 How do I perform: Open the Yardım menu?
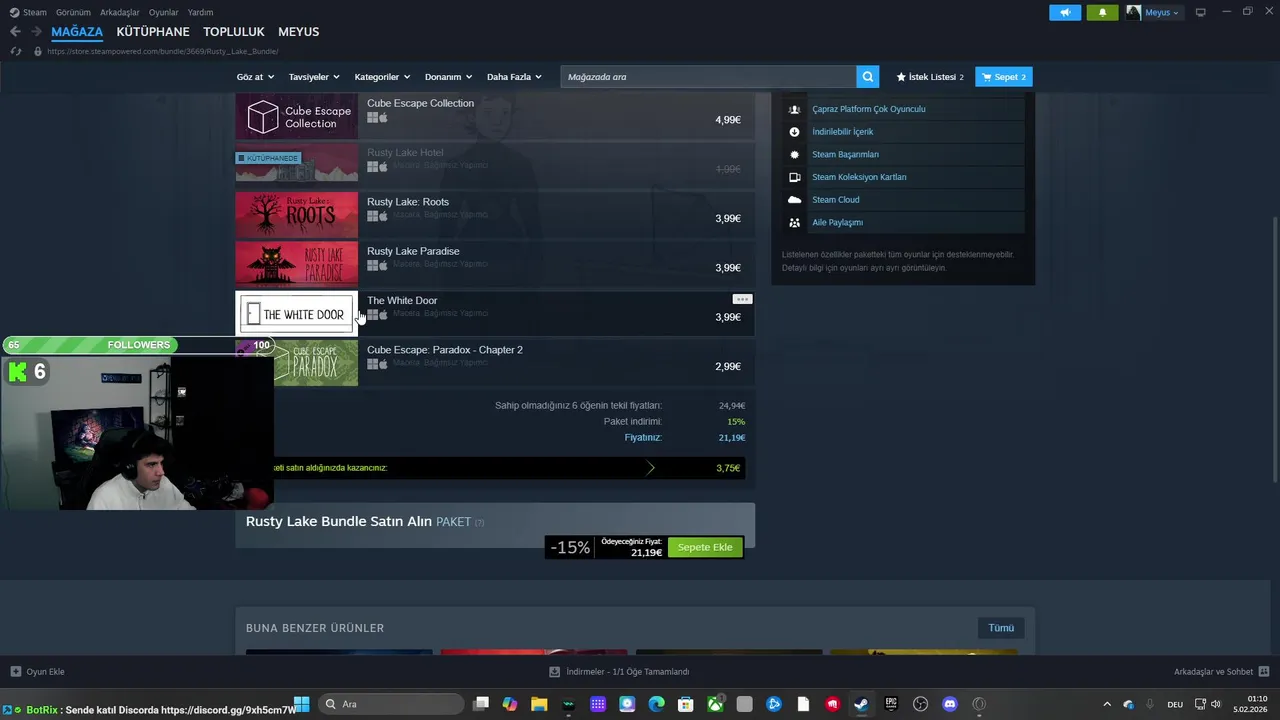(x=200, y=12)
